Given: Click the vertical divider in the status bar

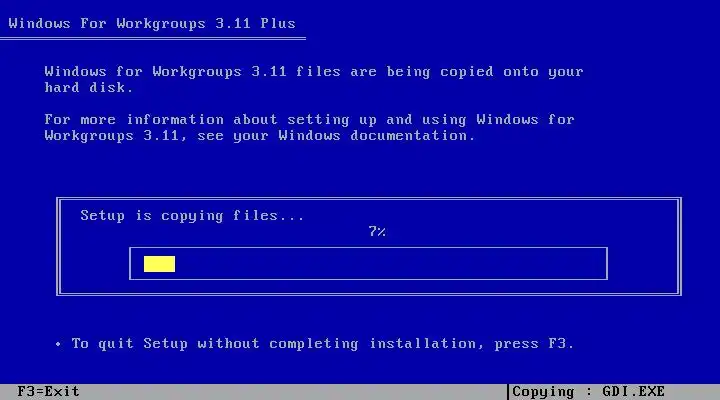Looking at the screenshot, I should coord(508,392).
